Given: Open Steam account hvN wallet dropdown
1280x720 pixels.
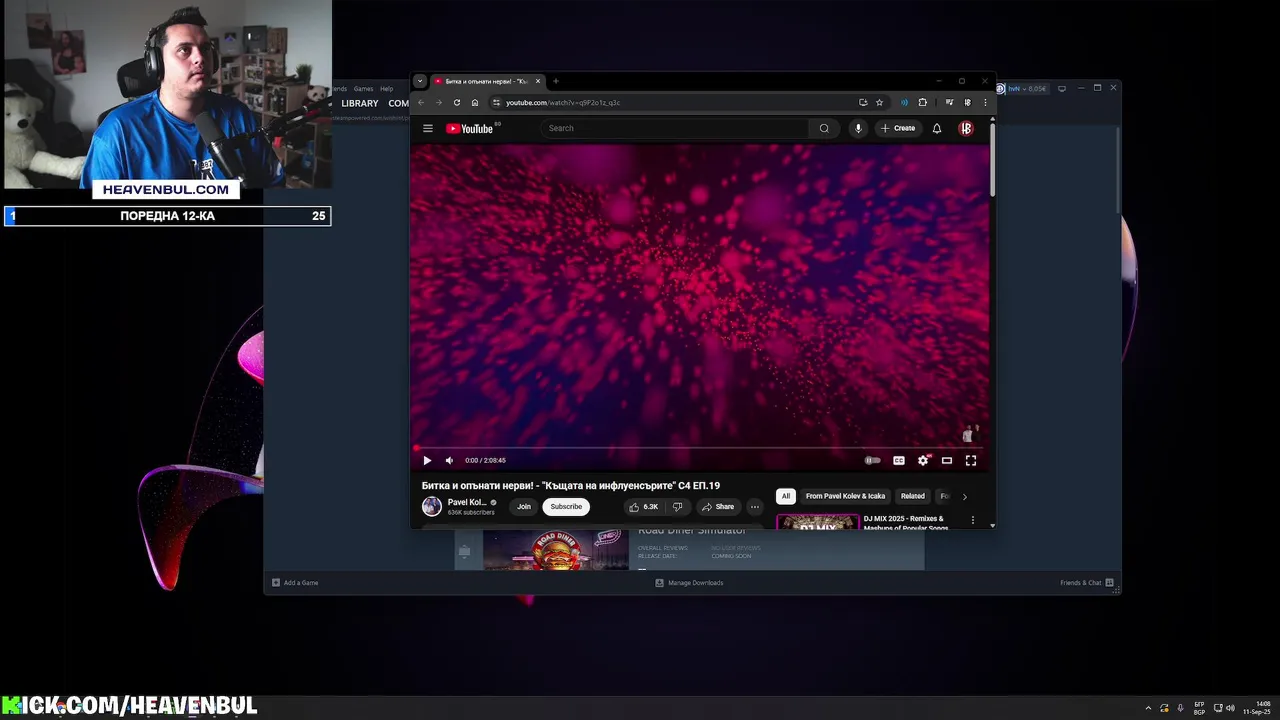Looking at the screenshot, I should click(x=1027, y=88).
